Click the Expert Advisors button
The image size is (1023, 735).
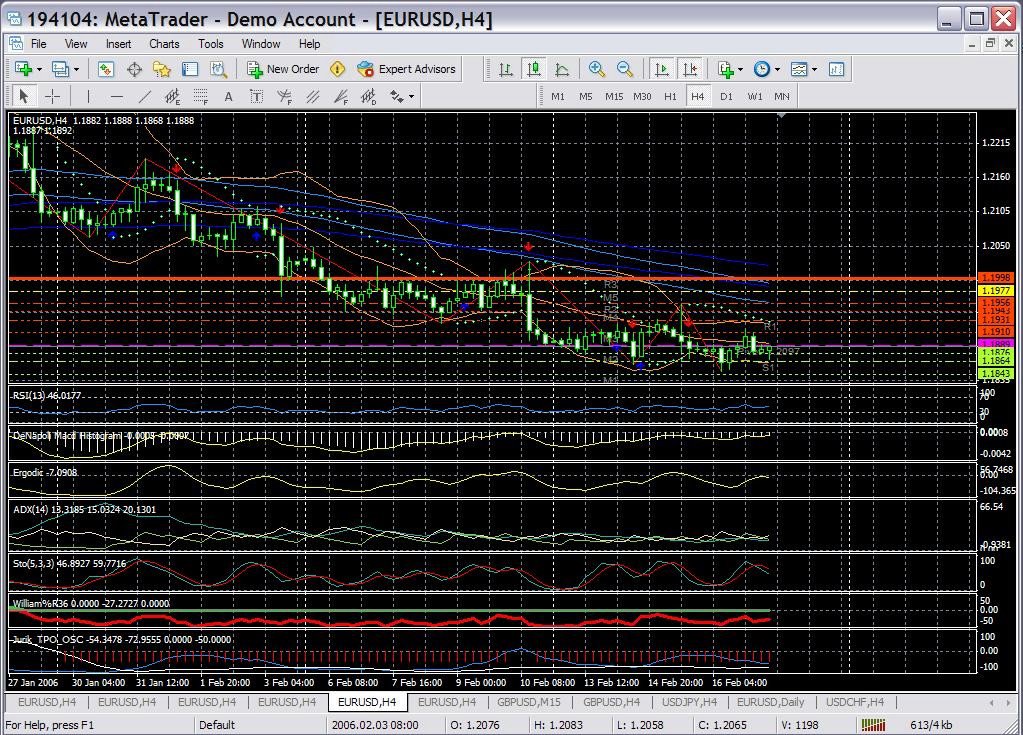pos(406,69)
